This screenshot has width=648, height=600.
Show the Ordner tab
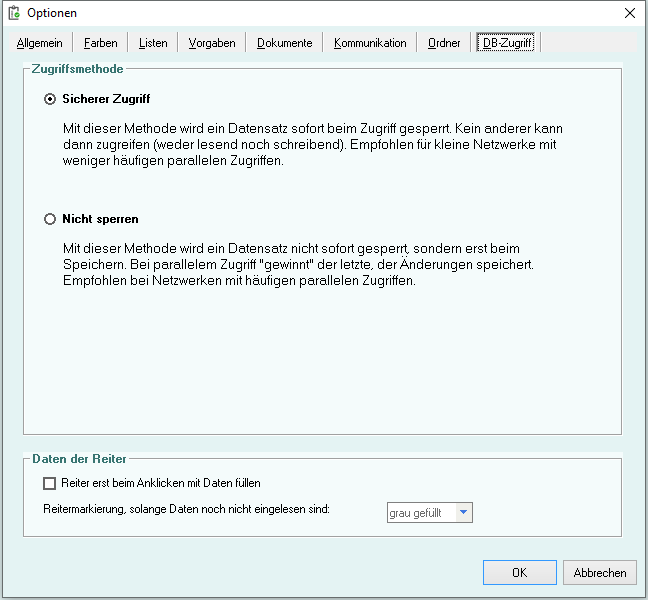click(444, 43)
